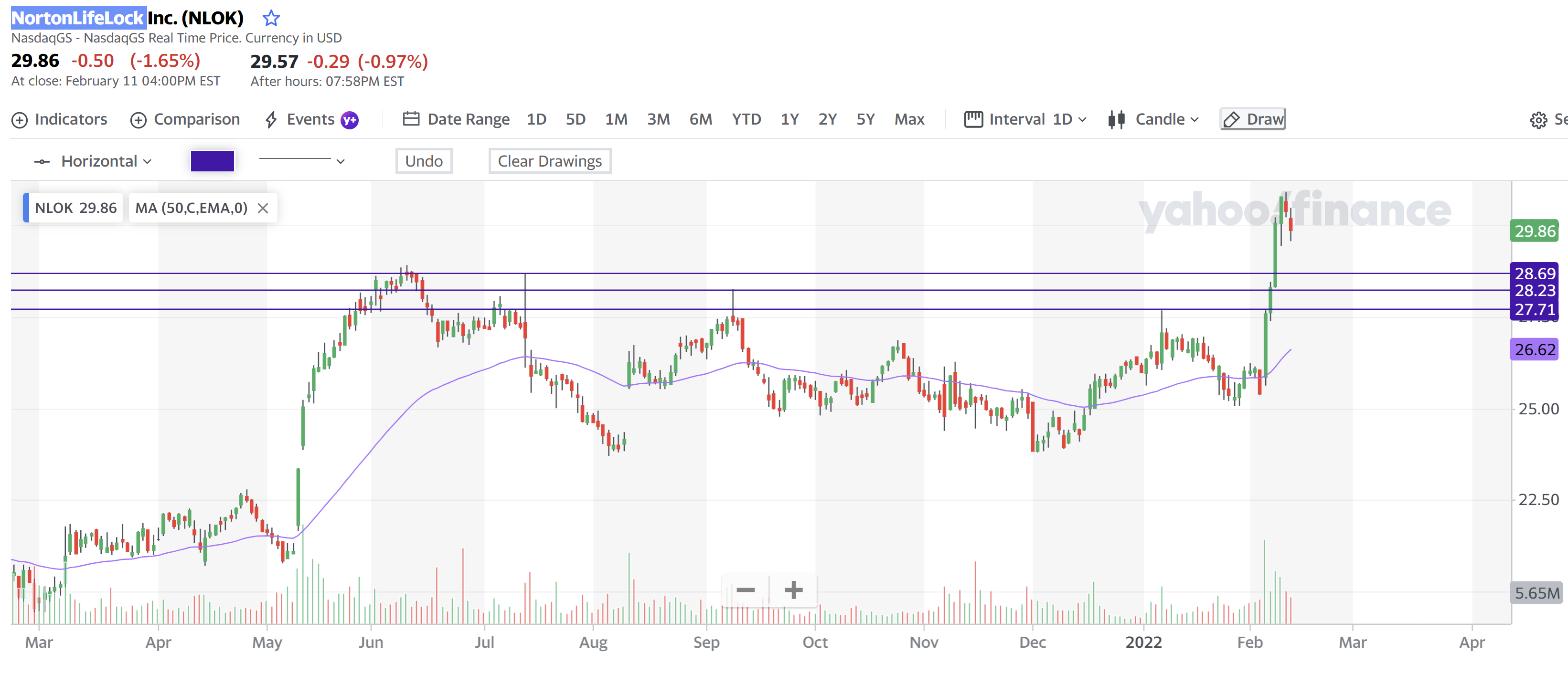Click the 5.65M volume label
This screenshot has width=1568, height=685.
1536,593
